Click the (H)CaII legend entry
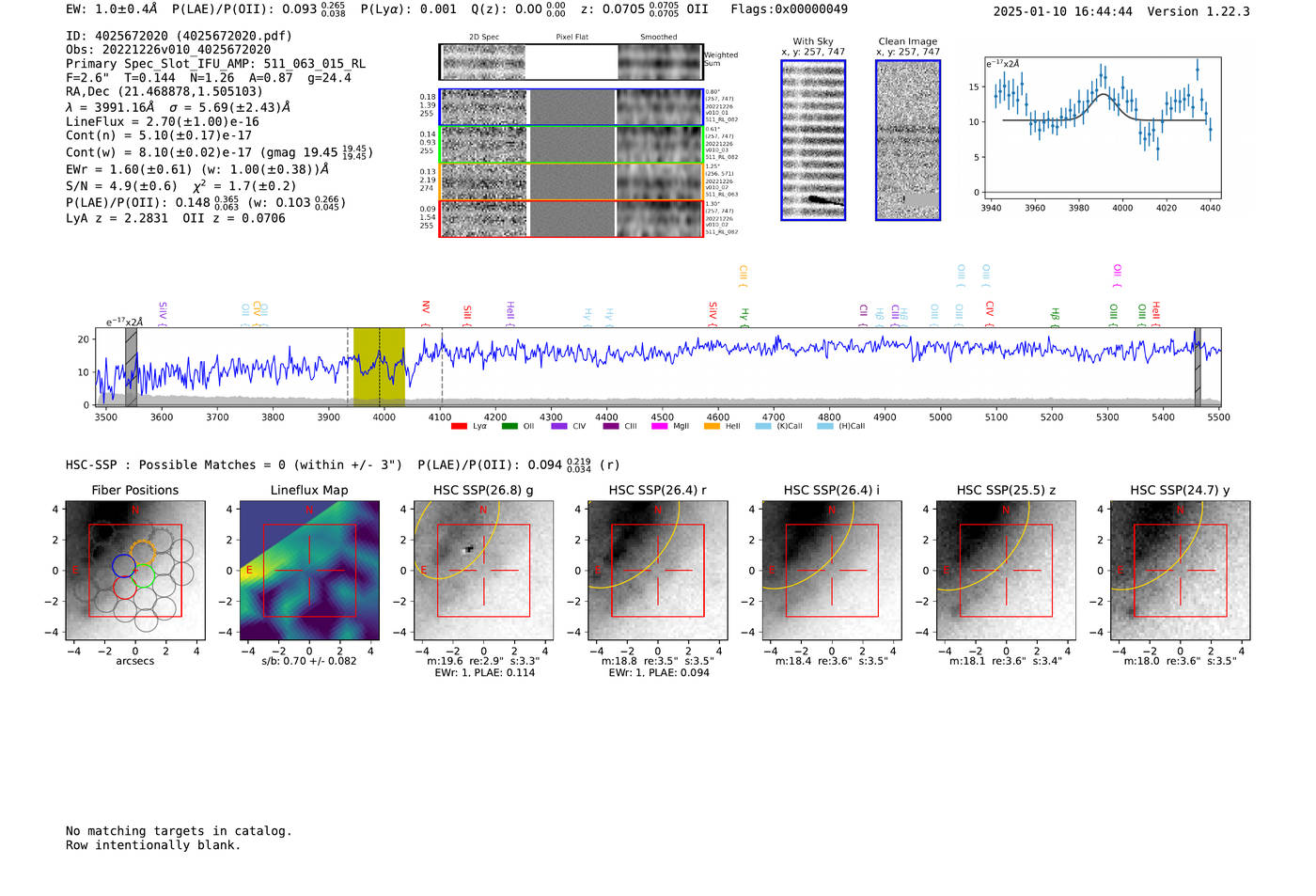 tap(841, 427)
